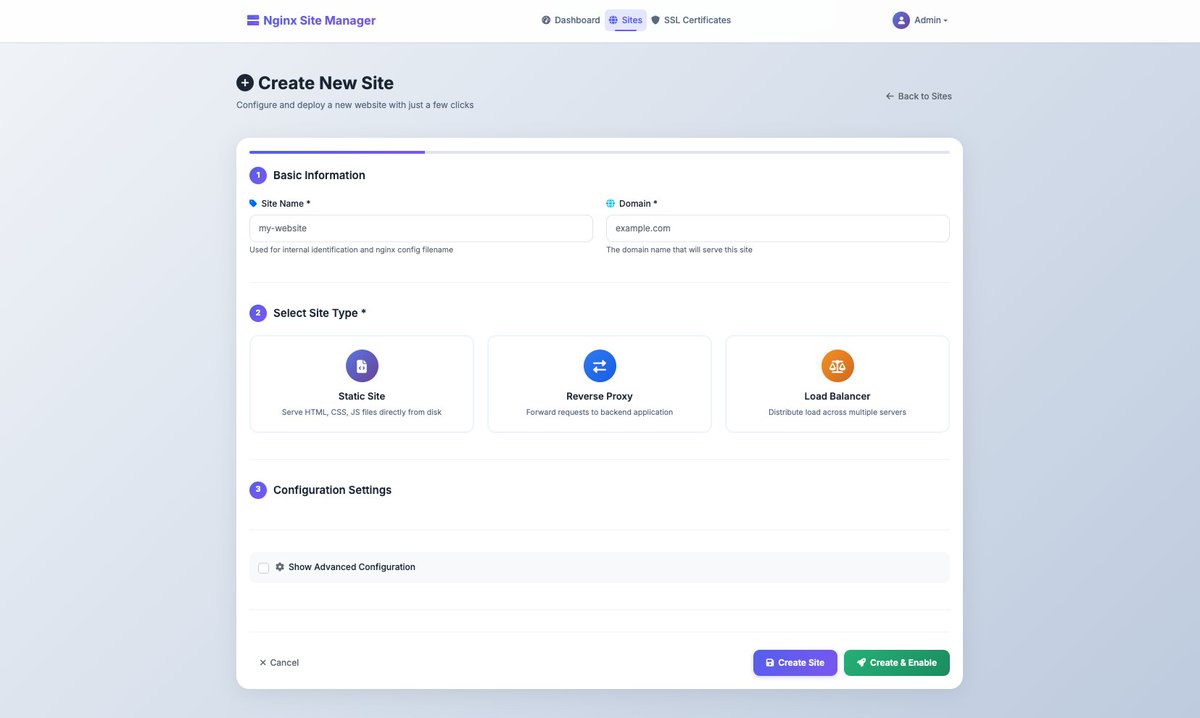
Task: Click the Load Balancer scale icon
Action: click(838, 366)
